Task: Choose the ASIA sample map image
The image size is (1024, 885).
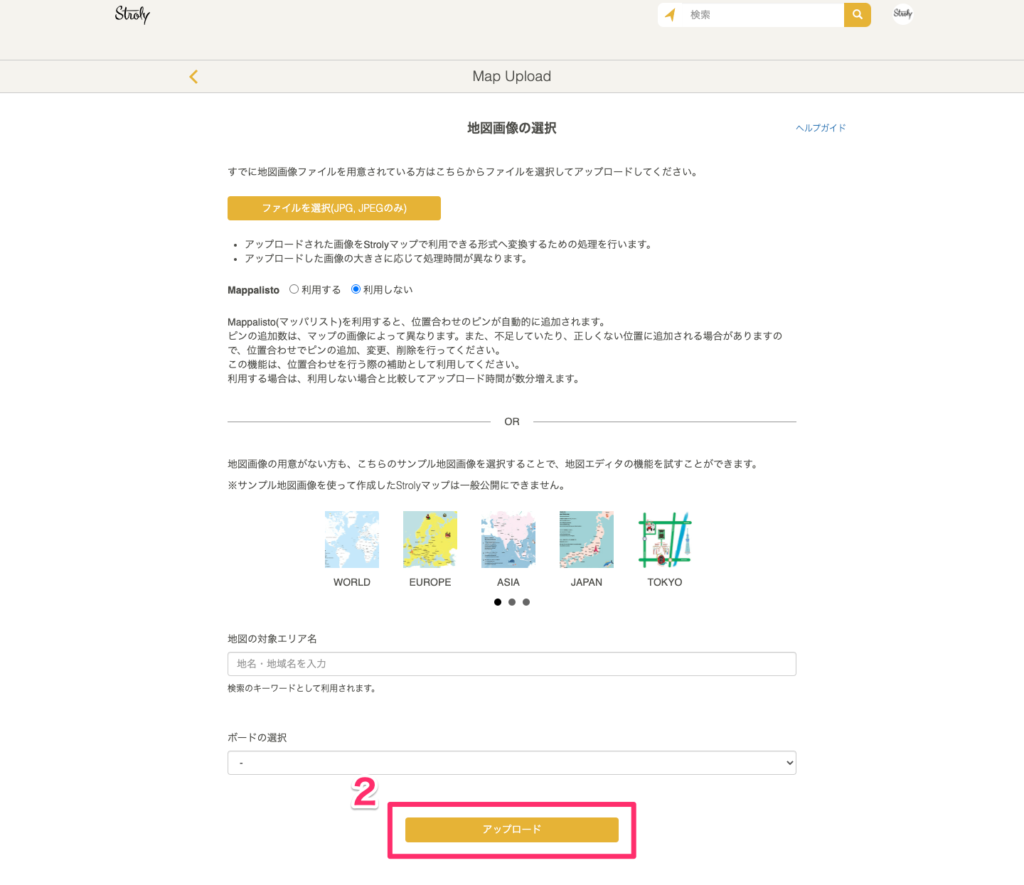Action: click(508, 540)
